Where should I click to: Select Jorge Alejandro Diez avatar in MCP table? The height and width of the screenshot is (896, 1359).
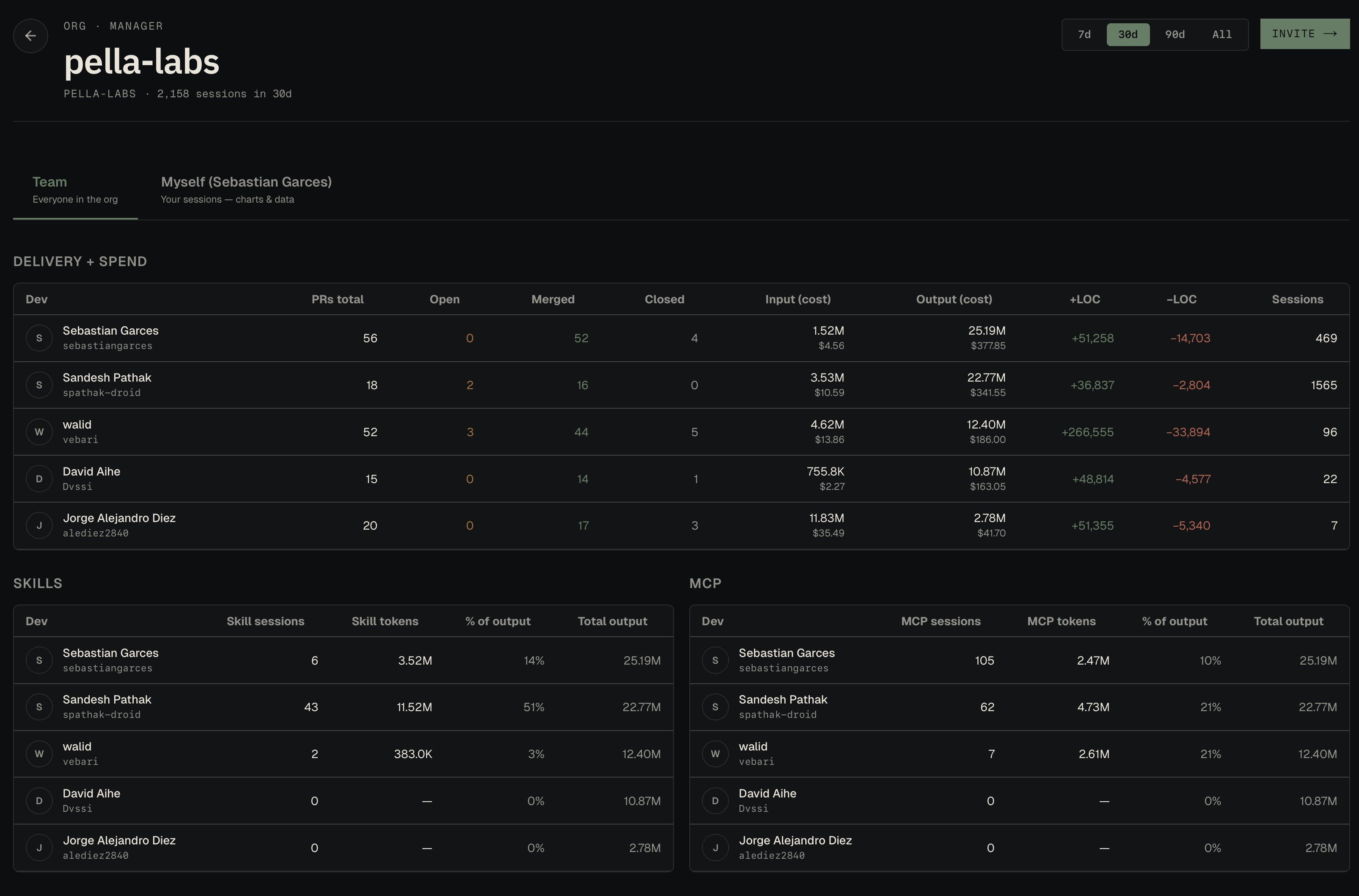click(715, 847)
